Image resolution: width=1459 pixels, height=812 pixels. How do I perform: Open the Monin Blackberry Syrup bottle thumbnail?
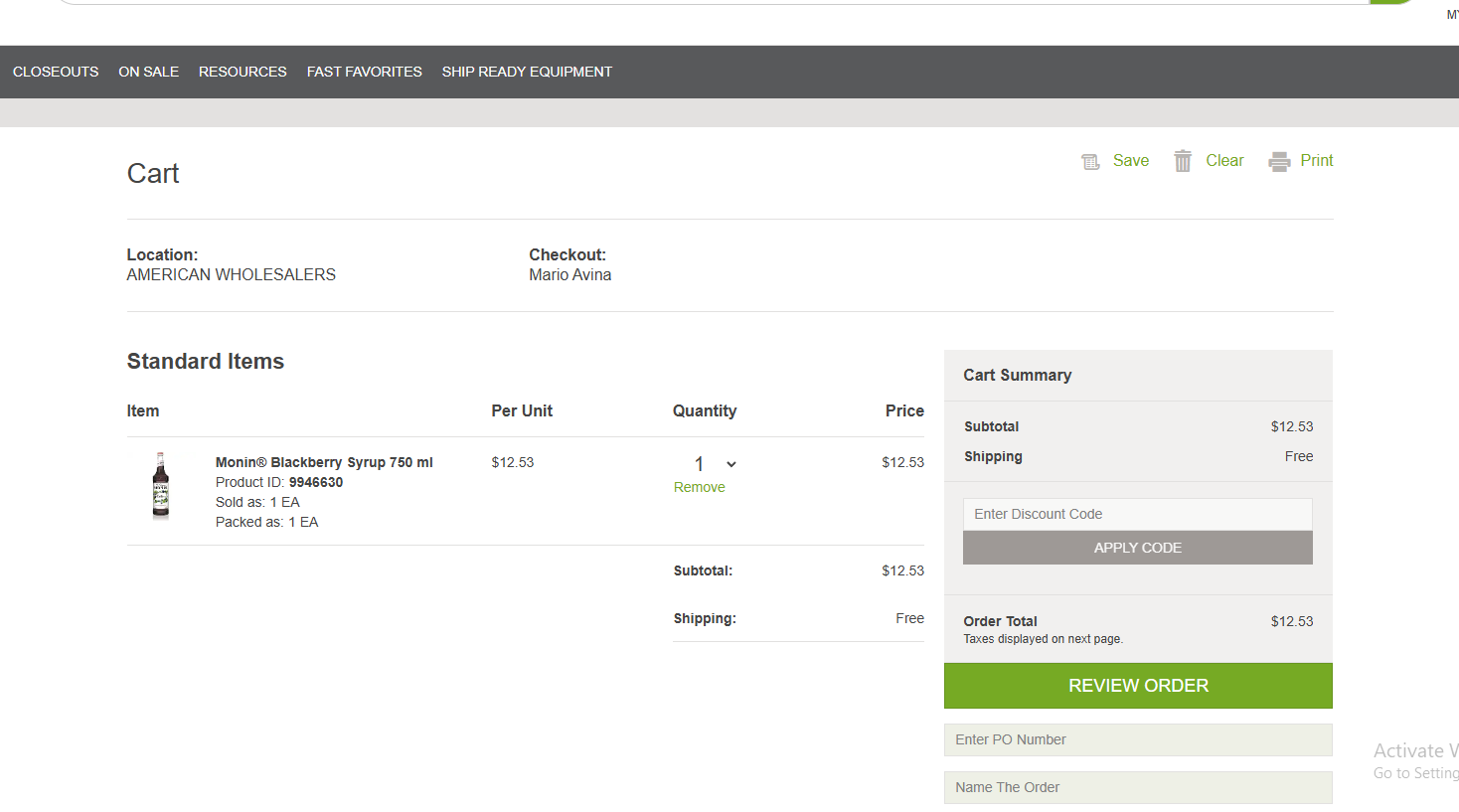[161, 485]
